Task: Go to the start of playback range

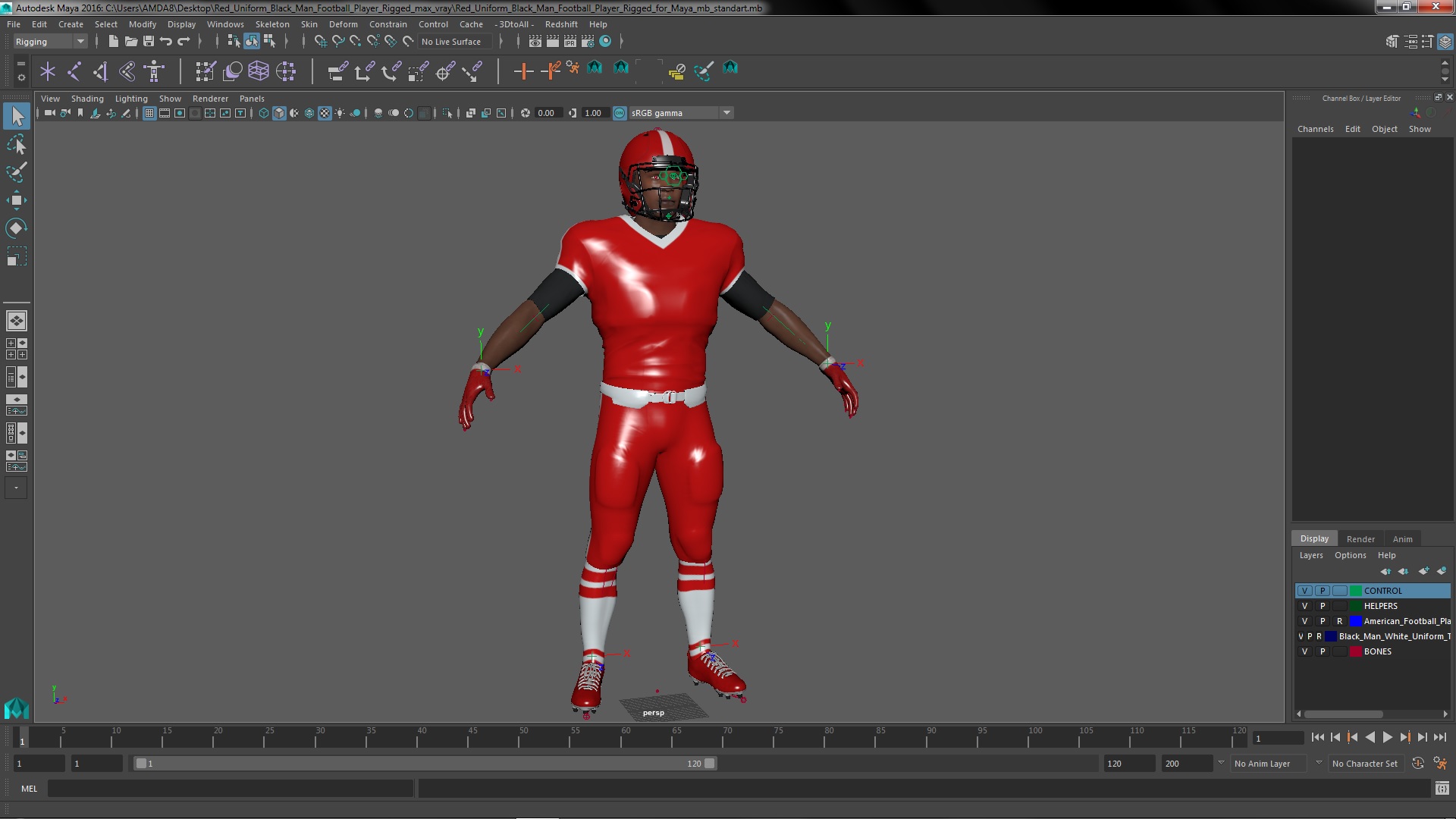Action: pos(1317,737)
